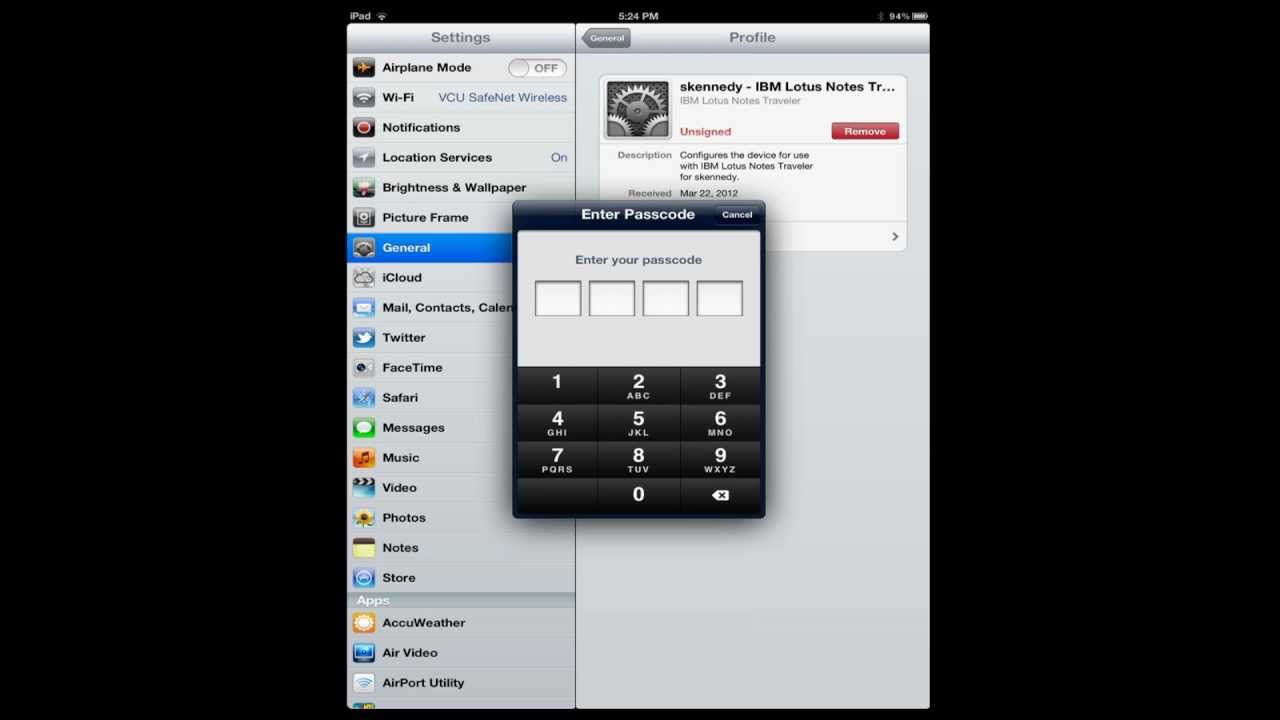Expand profile details chevron
1280x720 pixels.
[x=895, y=237]
